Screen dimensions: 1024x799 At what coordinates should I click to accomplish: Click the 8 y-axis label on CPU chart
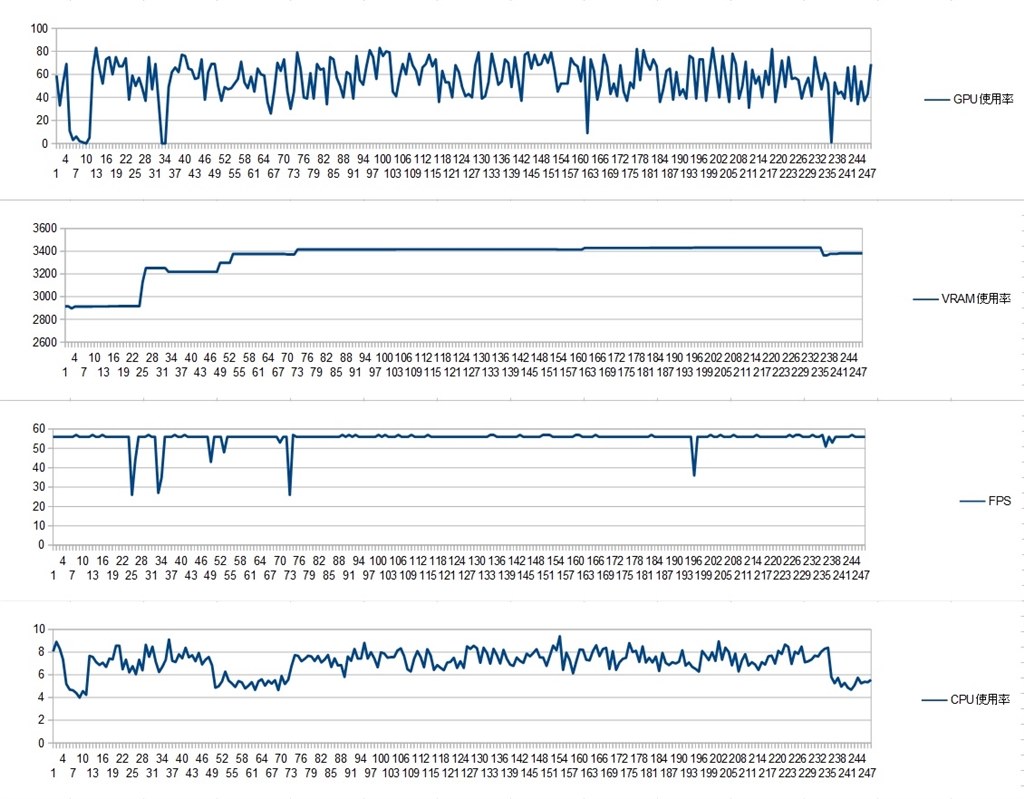coord(42,651)
